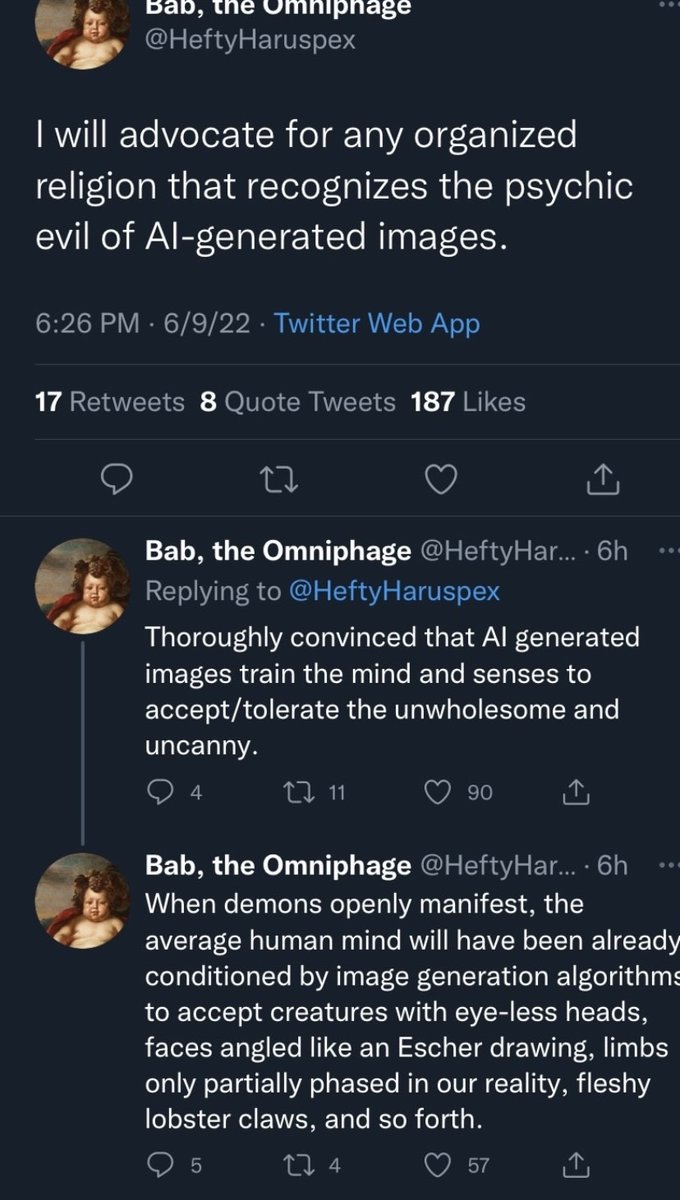Share the 'When demons openly manifest' tweet
680x1200 pixels.
[x=576, y=1164]
